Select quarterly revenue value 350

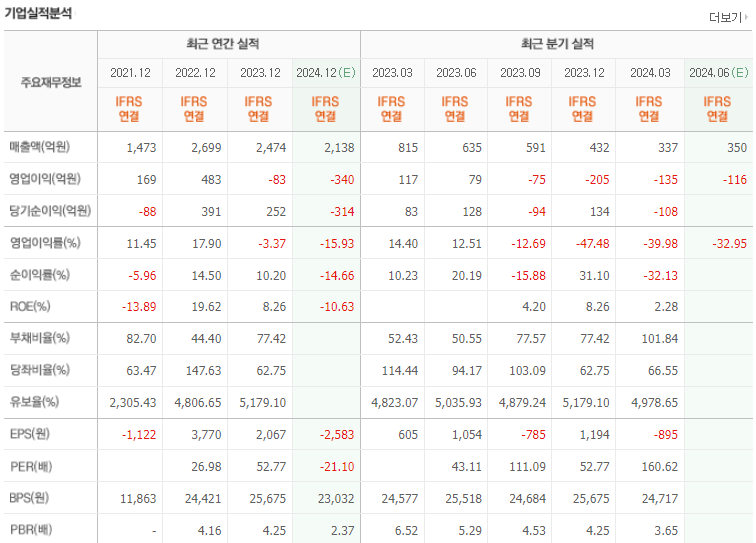click(737, 148)
